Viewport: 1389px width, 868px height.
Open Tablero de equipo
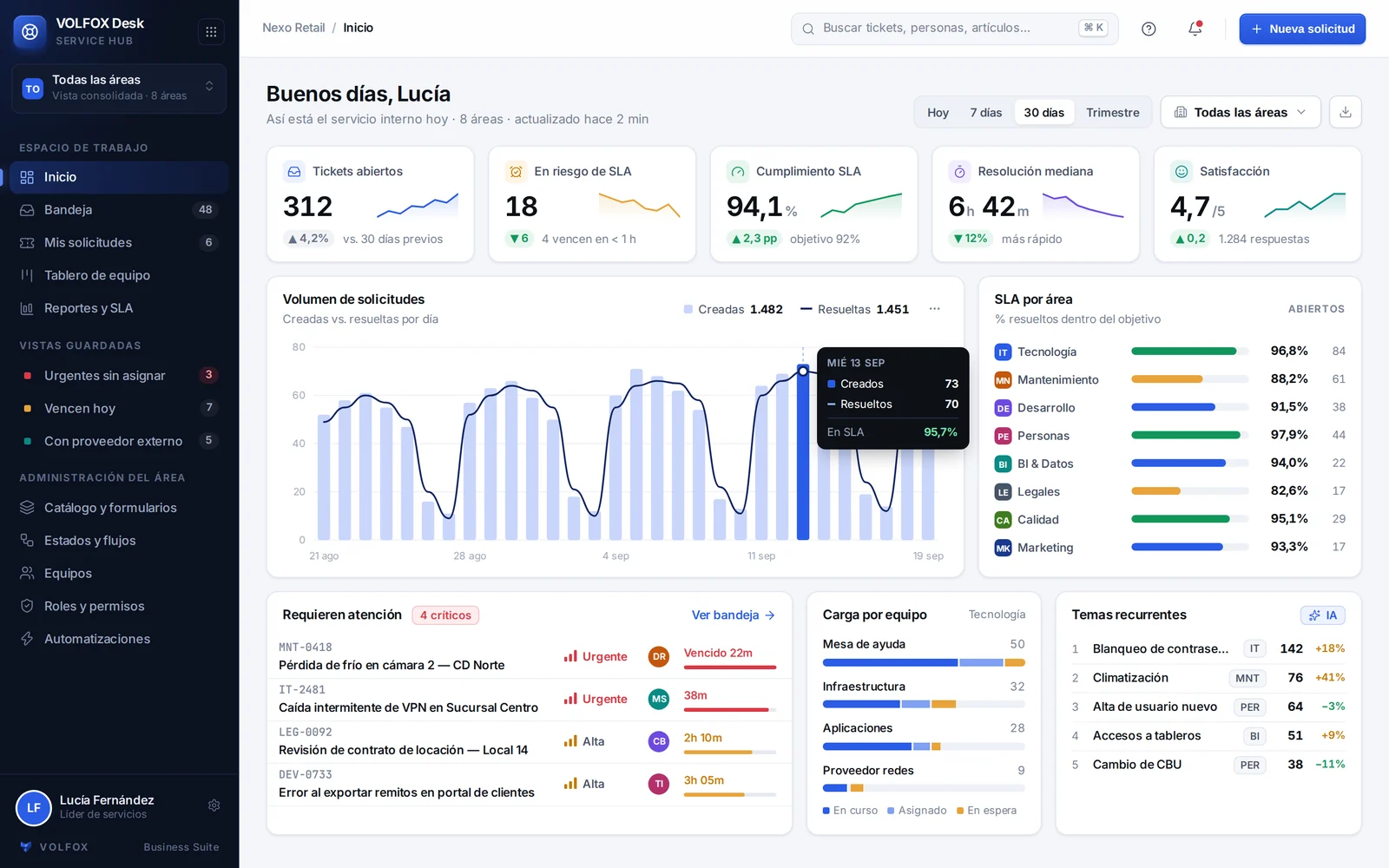(x=119, y=275)
